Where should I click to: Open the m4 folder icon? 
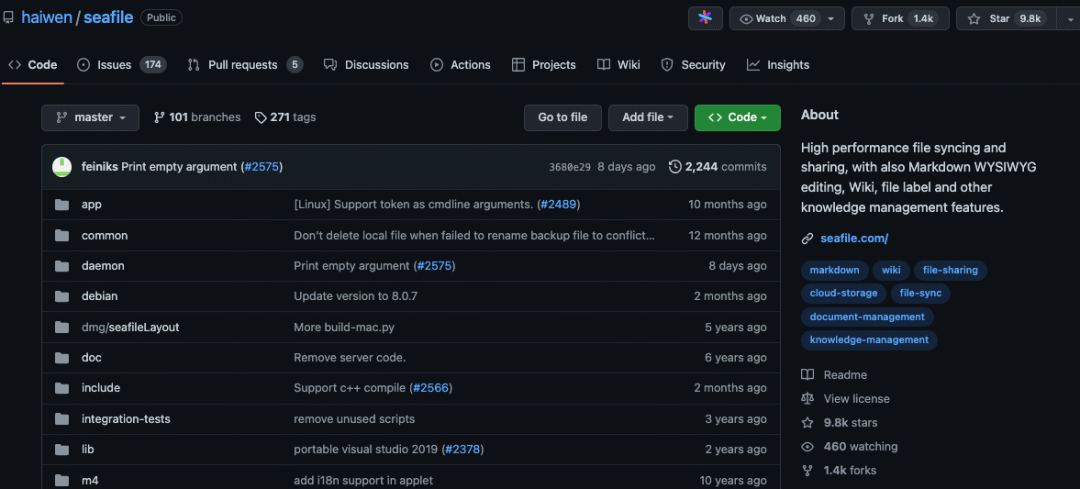click(62, 480)
